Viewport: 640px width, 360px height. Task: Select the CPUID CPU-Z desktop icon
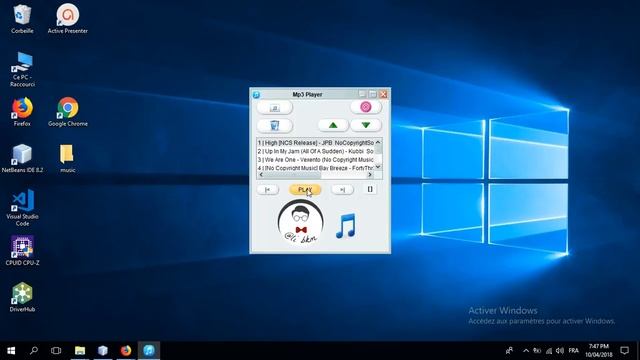(22, 251)
